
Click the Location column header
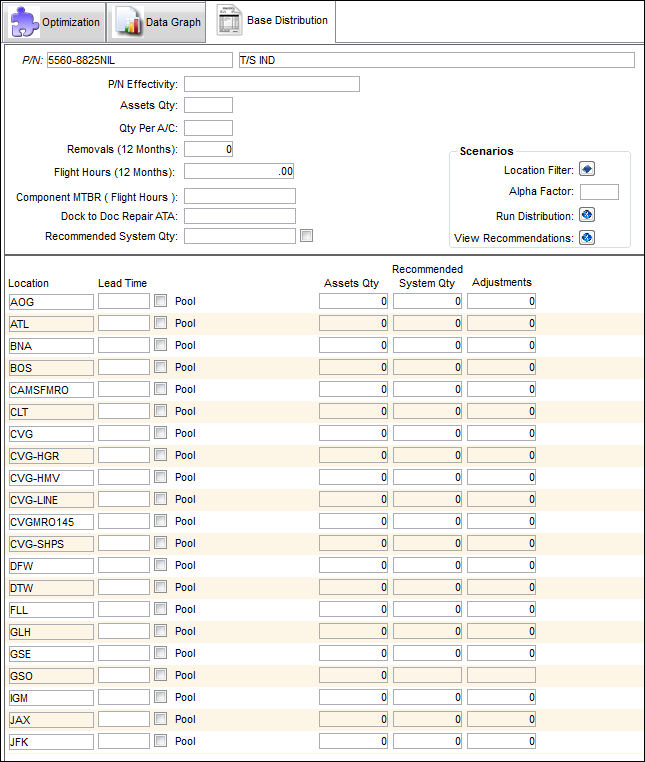[x=28, y=283]
